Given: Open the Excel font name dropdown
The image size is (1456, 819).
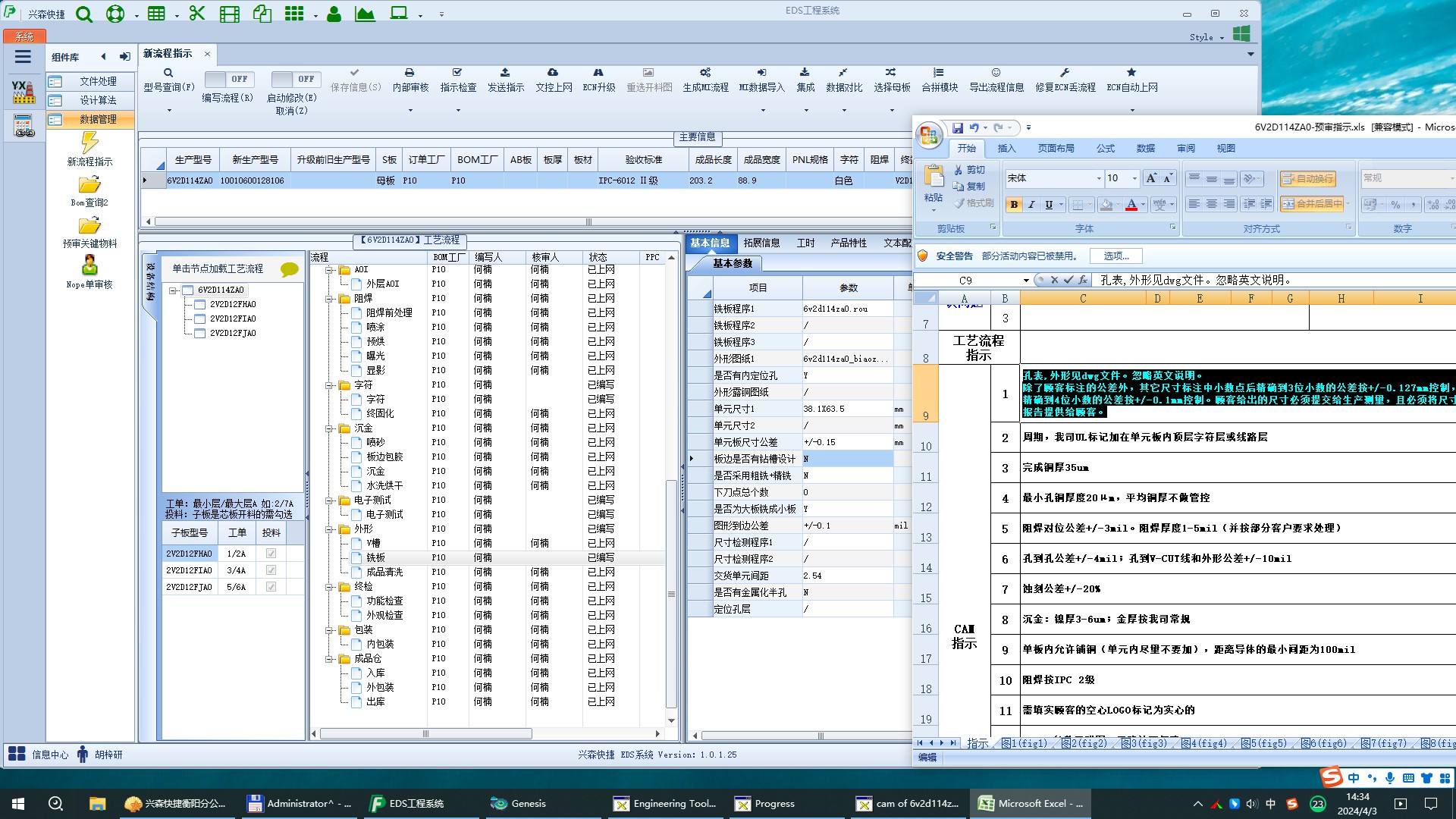Looking at the screenshot, I should click(x=1098, y=178).
